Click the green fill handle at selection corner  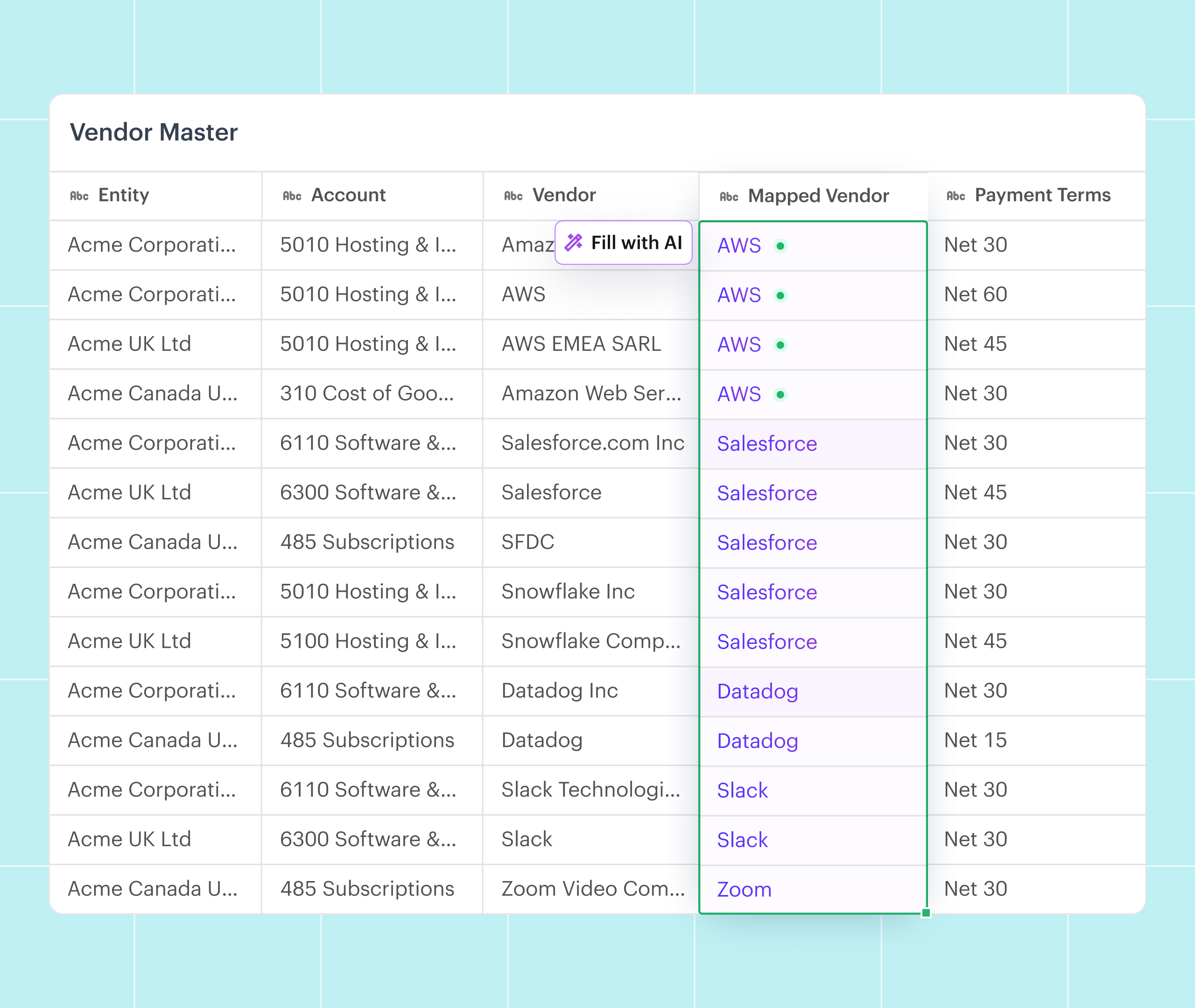pyautogui.click(x=926, y=913)
